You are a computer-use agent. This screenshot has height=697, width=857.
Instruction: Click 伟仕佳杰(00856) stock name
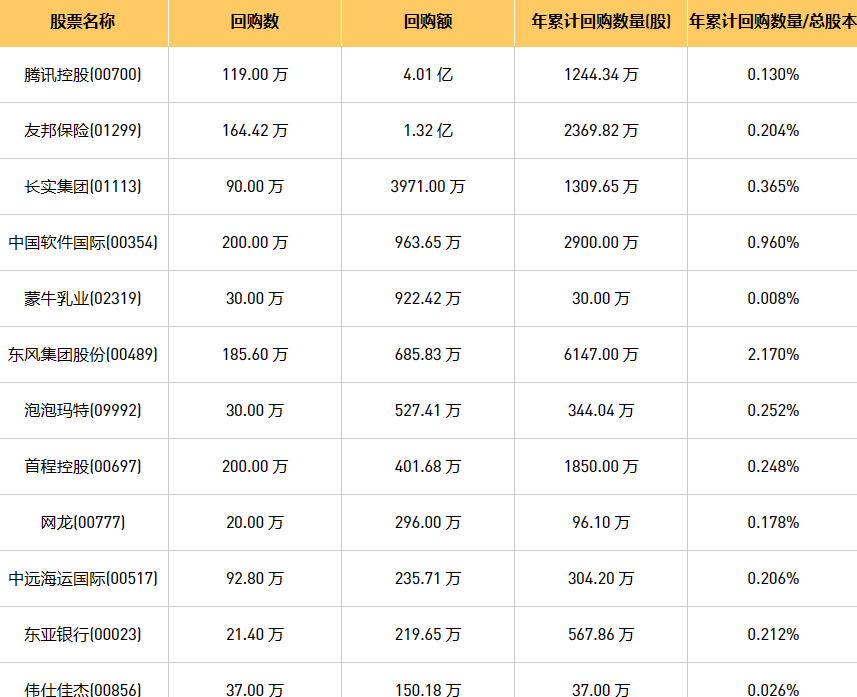coord(83,689)
